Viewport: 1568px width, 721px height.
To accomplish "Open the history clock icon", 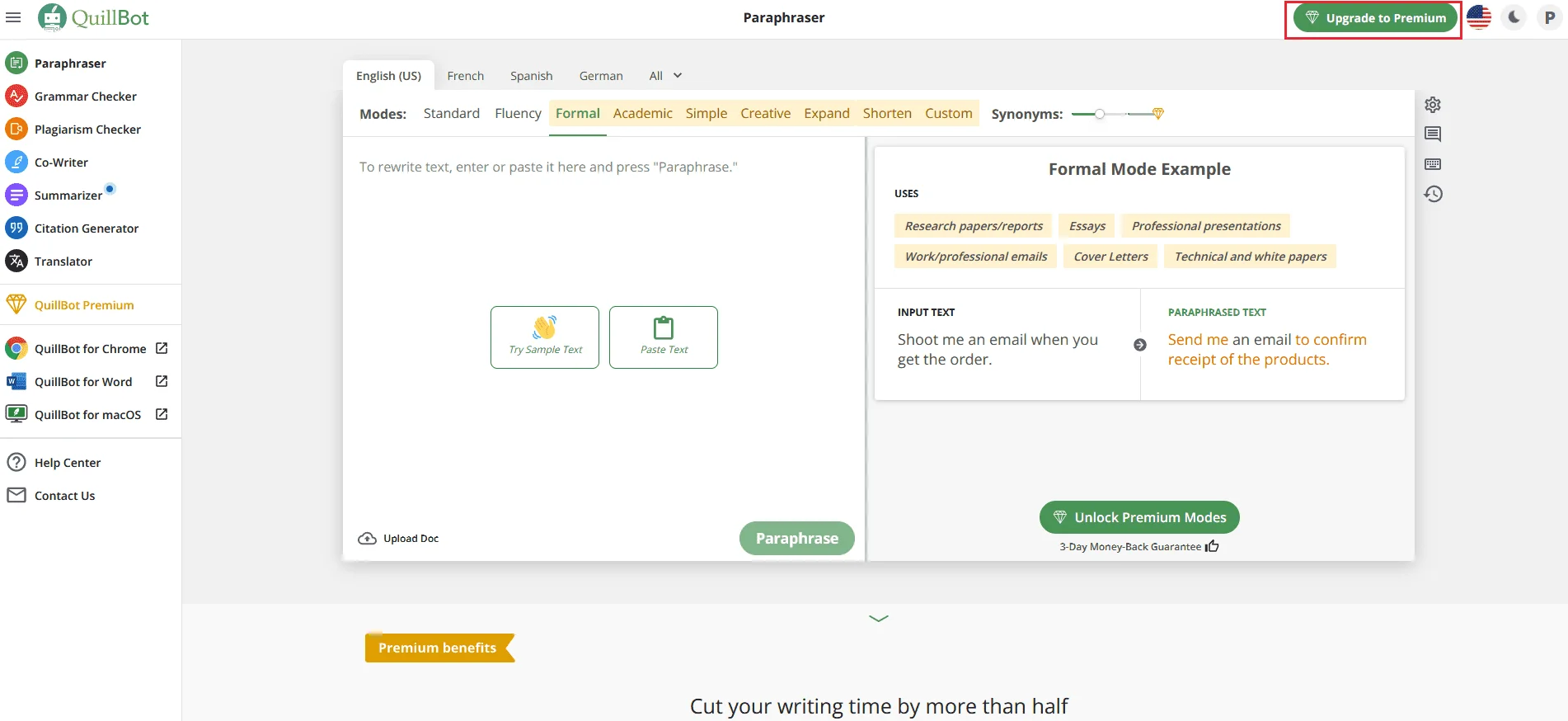I will click(x=1433, y=194).
